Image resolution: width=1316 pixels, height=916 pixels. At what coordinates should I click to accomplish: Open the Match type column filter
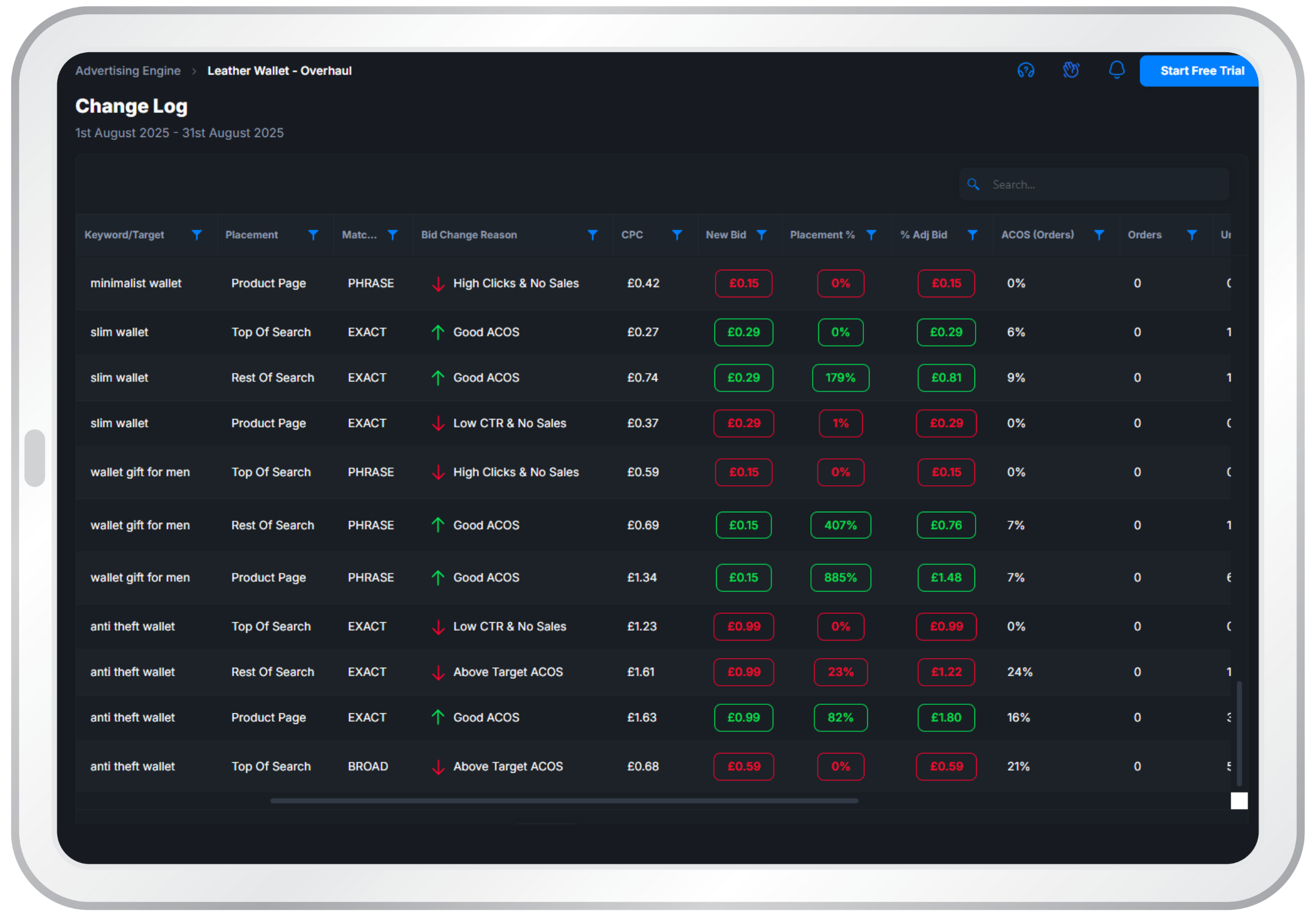point(393,235)
